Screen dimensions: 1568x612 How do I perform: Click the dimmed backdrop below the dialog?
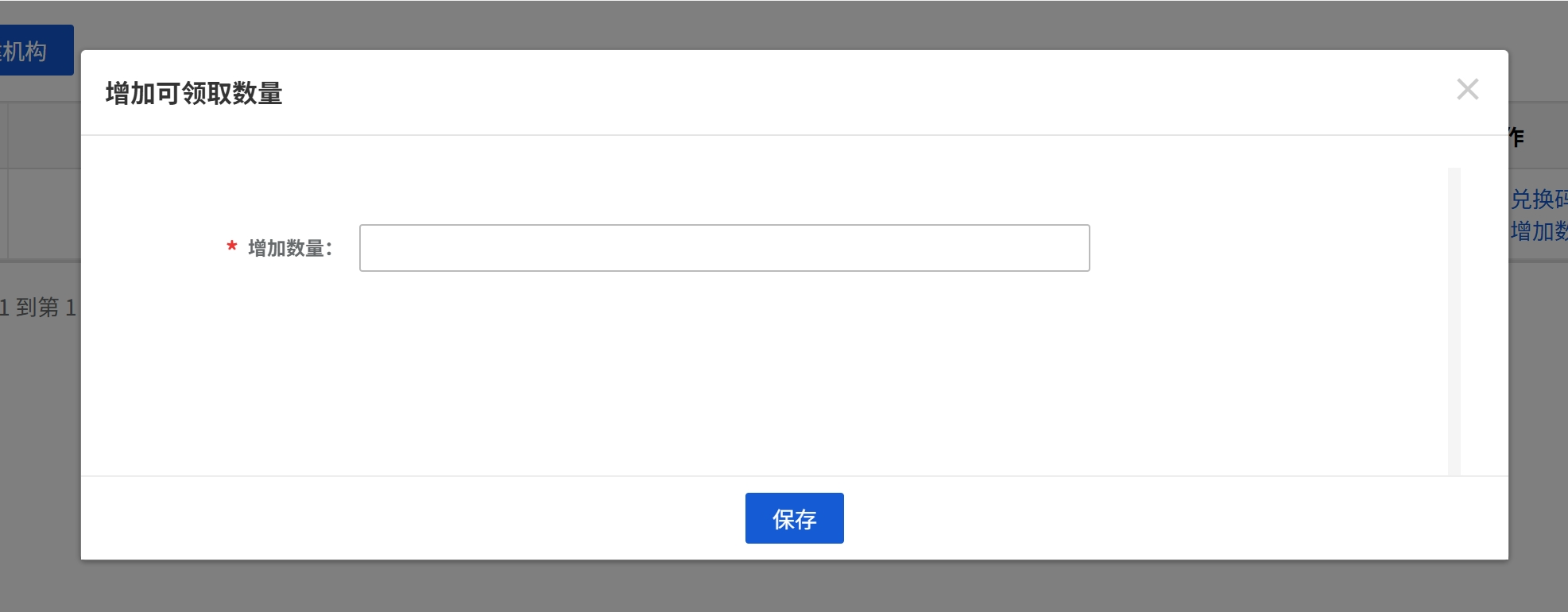(784, 587)
